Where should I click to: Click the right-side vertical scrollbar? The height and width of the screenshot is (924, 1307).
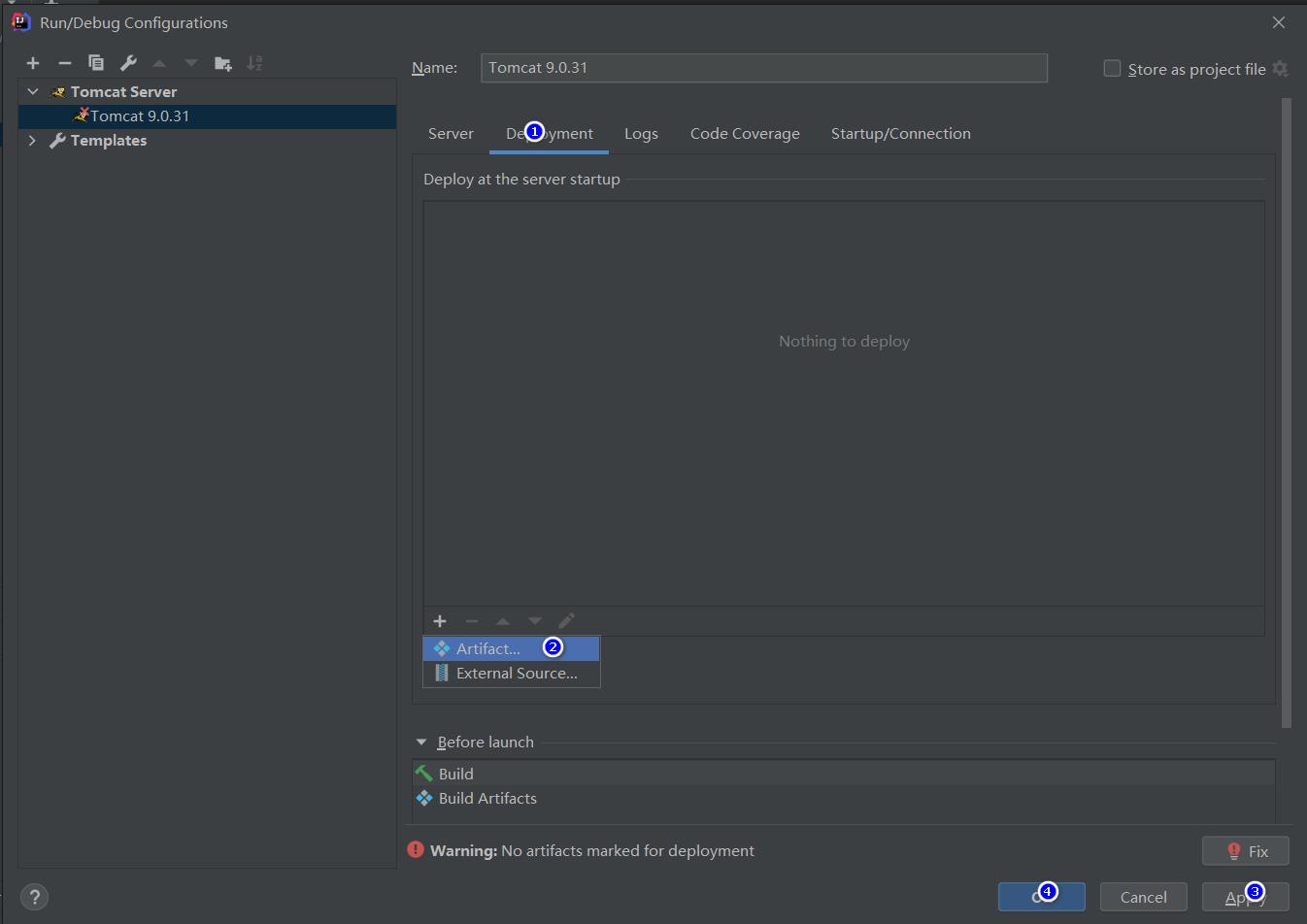click(x=1287, y=412)
